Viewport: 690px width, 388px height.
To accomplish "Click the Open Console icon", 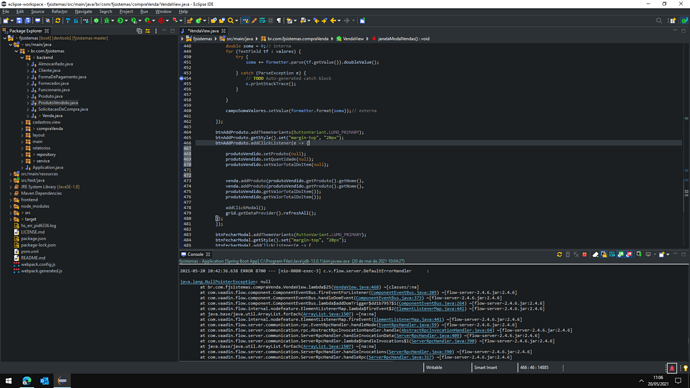I will tap(661, 254).
